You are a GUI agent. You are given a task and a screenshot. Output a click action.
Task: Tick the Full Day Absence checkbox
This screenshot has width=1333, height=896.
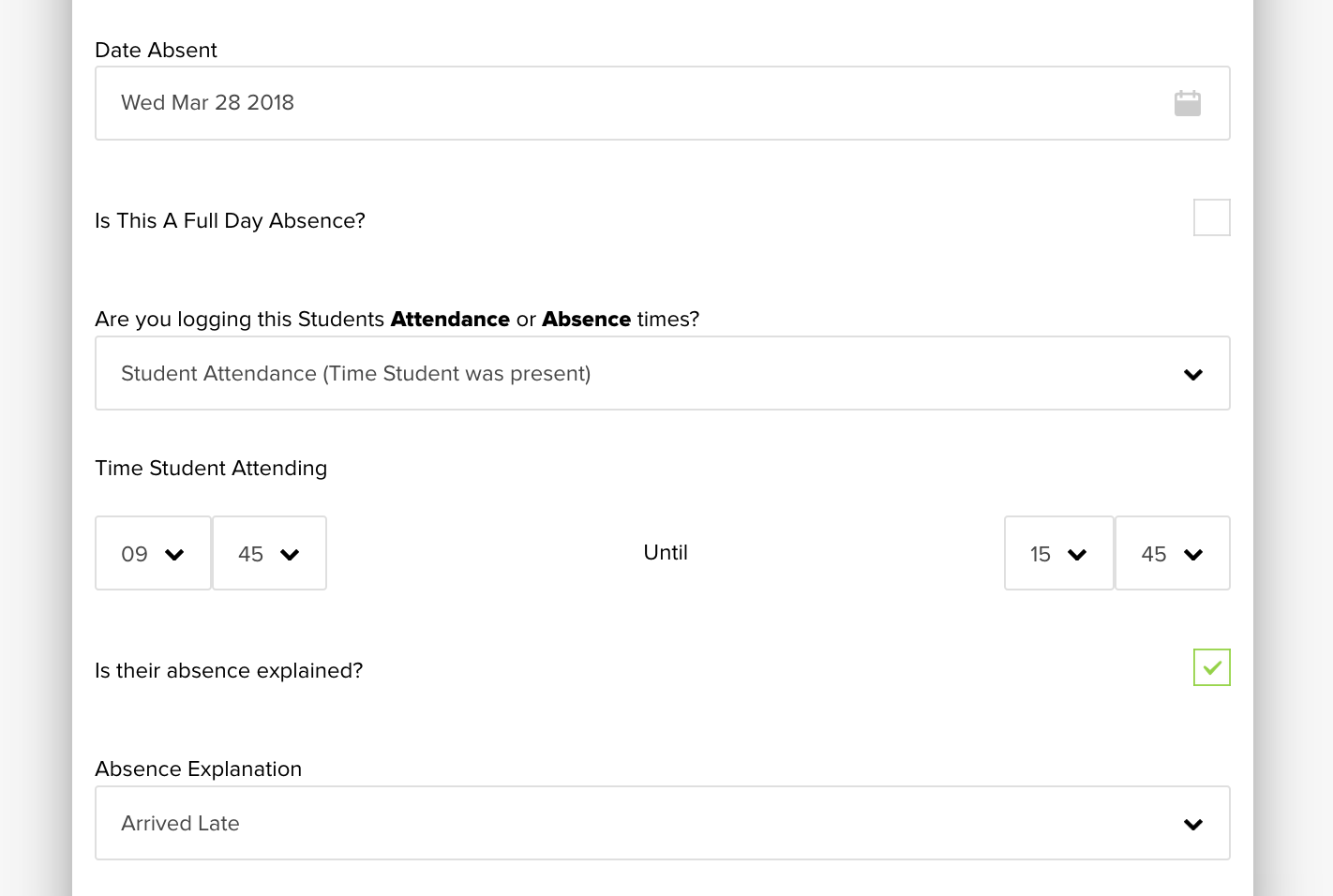coord(1211,217)
